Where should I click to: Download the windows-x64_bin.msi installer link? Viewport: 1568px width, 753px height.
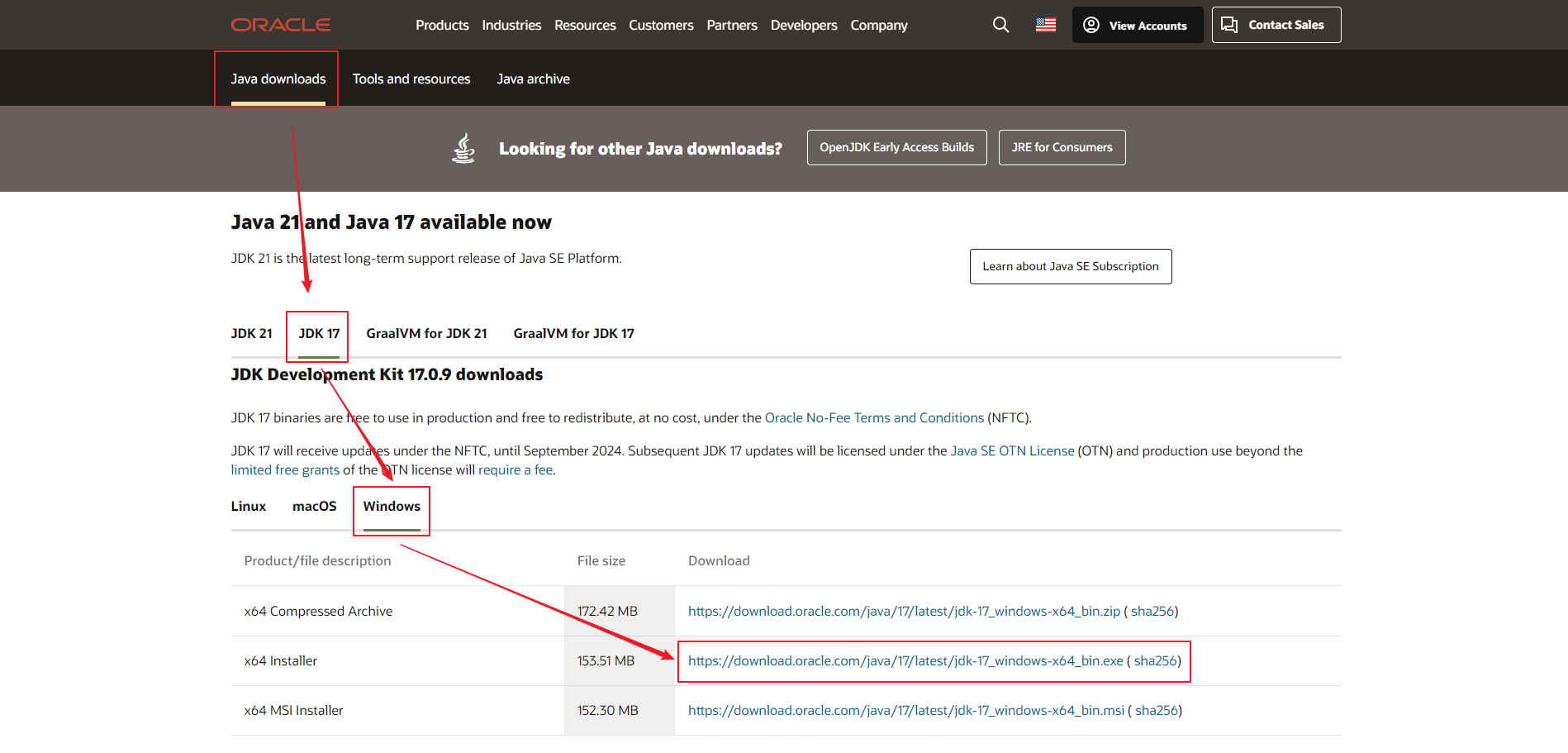(x=906, y=710)
